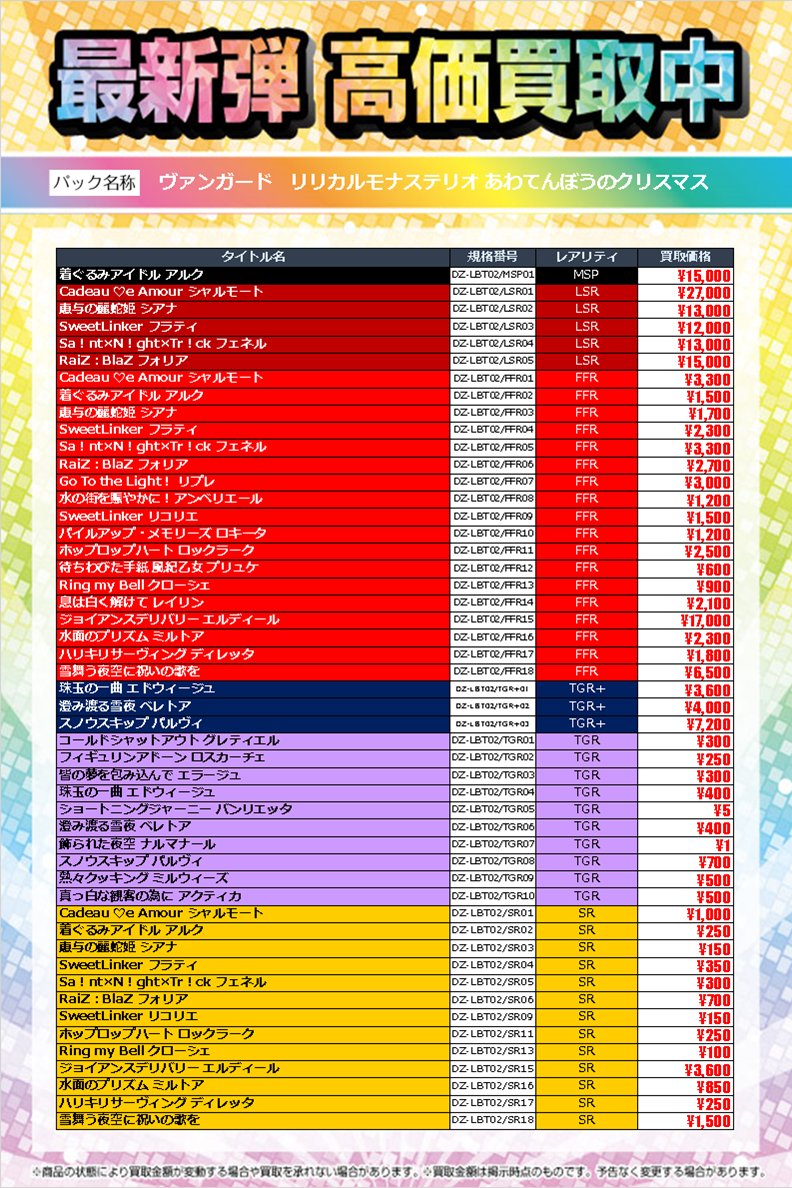Image resolution: width=792 pixels, height=1188 pixels.
Task: Click the 最新弾 高価買取中 banner title
Action: [x=396, y=82]
